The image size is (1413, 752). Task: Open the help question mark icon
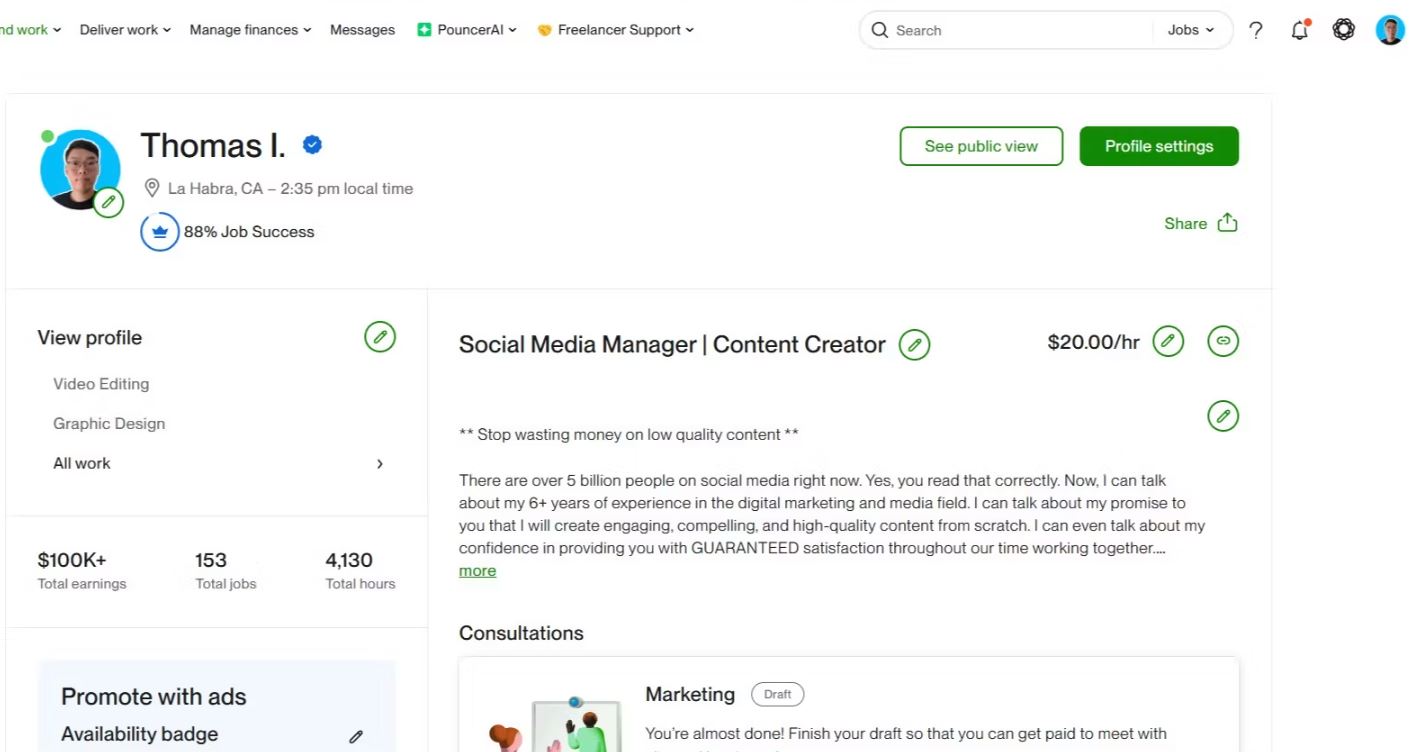(x=1256, y=30)
